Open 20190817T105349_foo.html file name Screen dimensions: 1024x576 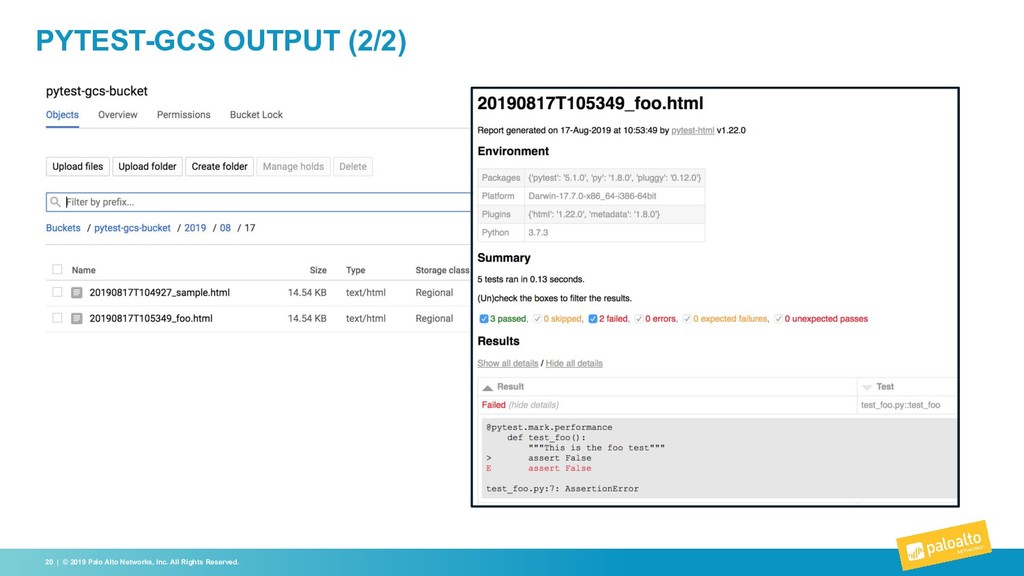click(x=151, y=319)
